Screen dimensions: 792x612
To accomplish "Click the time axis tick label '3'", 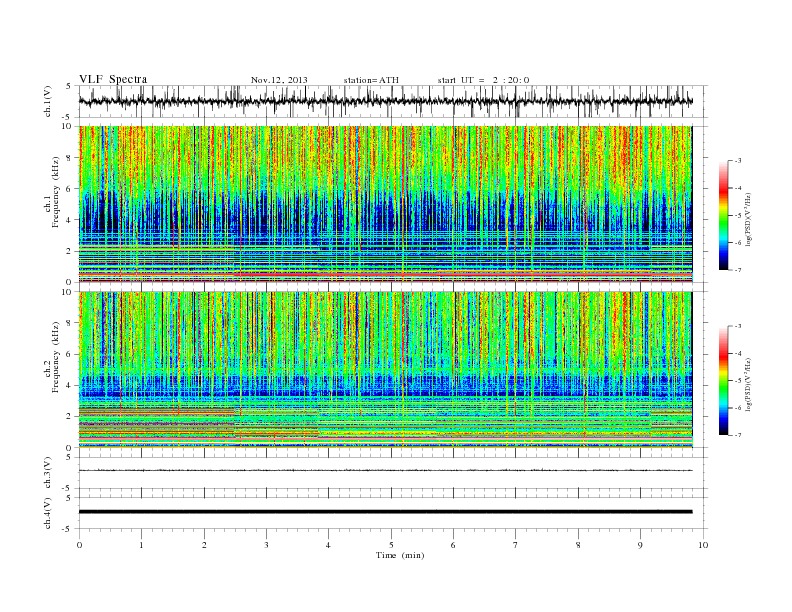I will [x=266, y=545].
